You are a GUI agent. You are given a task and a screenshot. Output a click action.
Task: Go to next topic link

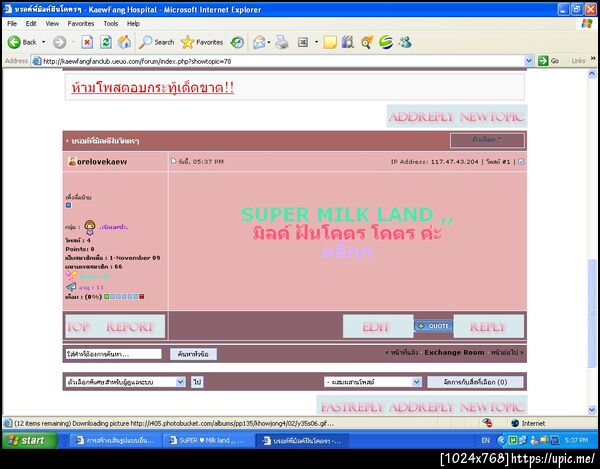(507, 352)
